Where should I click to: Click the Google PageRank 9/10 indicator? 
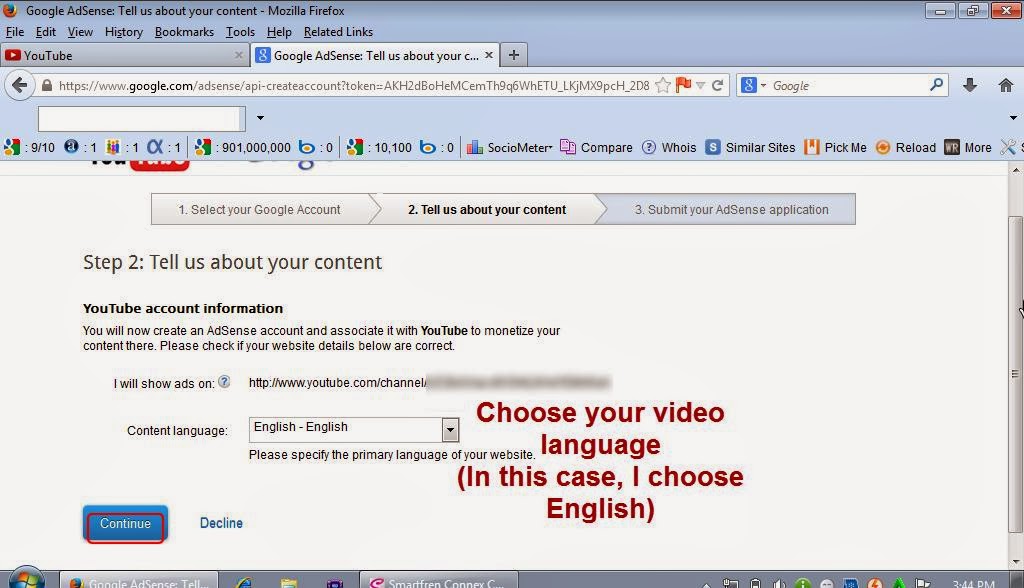click(30, 148)
